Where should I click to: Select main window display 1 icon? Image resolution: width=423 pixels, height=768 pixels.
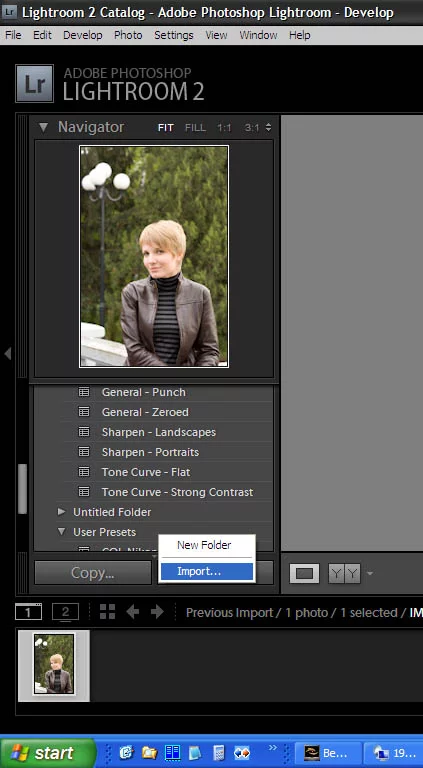(28, 612)
